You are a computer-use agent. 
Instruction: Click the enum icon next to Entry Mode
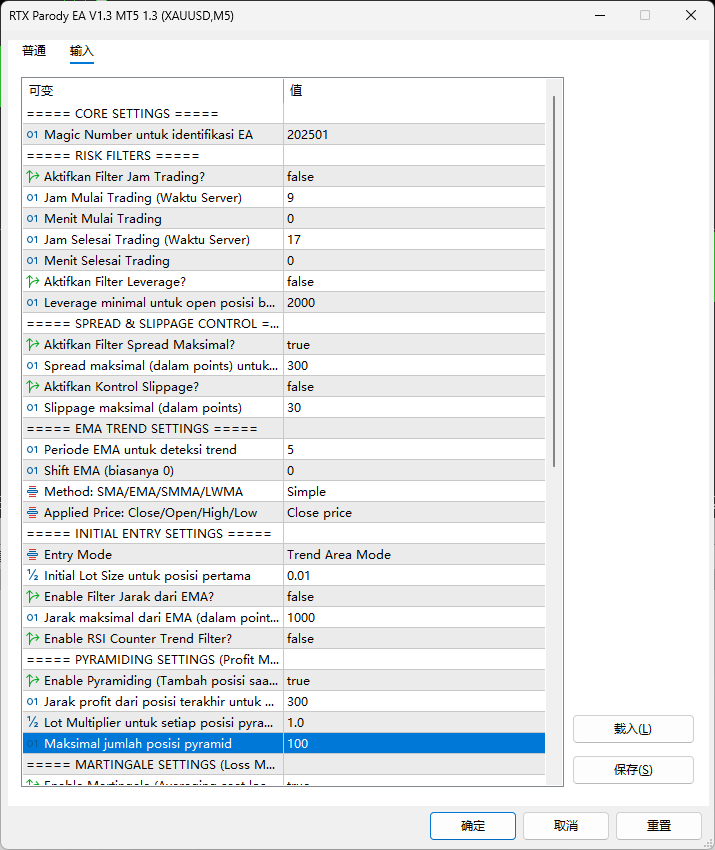coord(32,555)
